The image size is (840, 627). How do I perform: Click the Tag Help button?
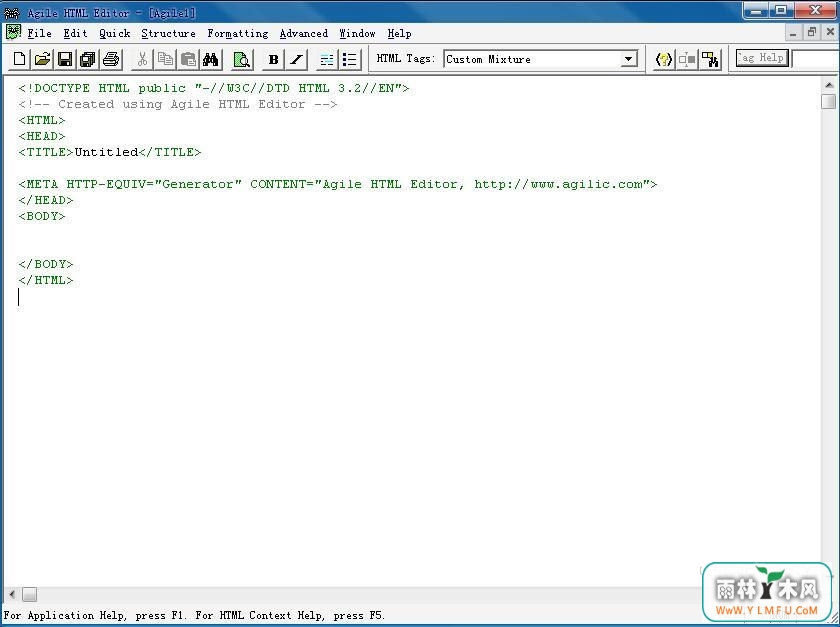coord(762,58)
